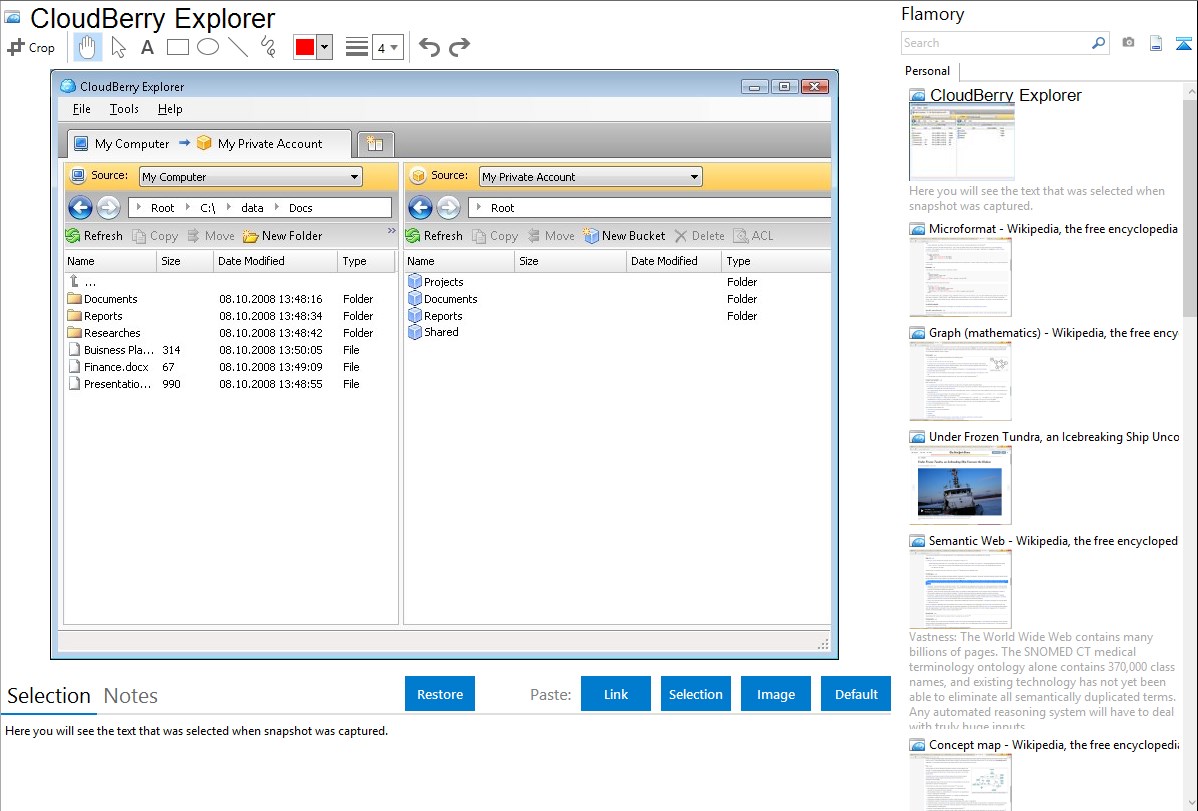Click the search magnifier icon
The image size is (1198, 811).
(1098, 43)
